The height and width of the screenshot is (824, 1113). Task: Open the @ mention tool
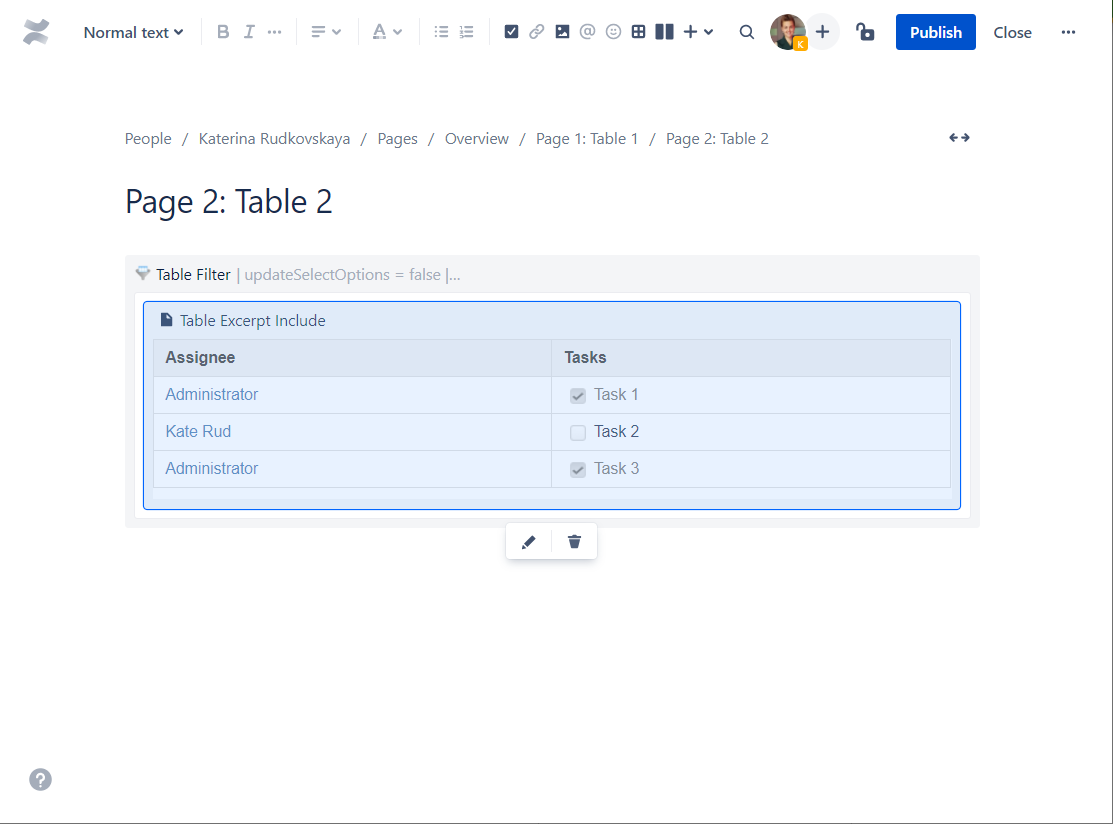587,31
